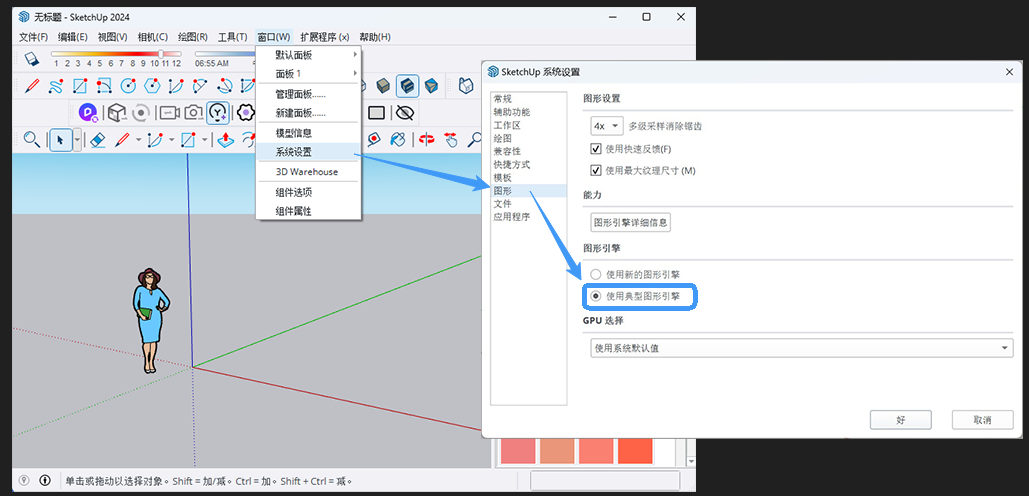Select the Tape Measure tool

[374, 139]
